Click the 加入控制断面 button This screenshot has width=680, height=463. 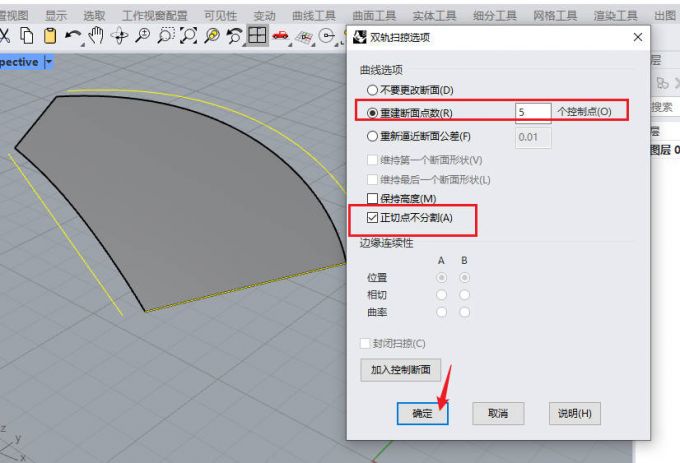click(400, 370)
